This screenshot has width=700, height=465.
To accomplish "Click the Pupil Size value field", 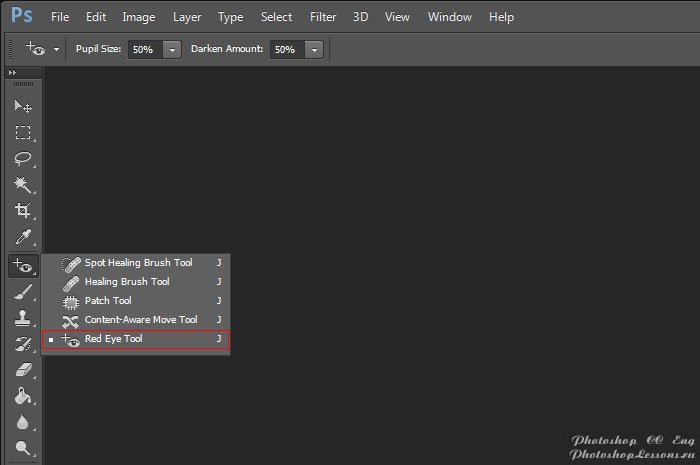I will pos(144,49).
